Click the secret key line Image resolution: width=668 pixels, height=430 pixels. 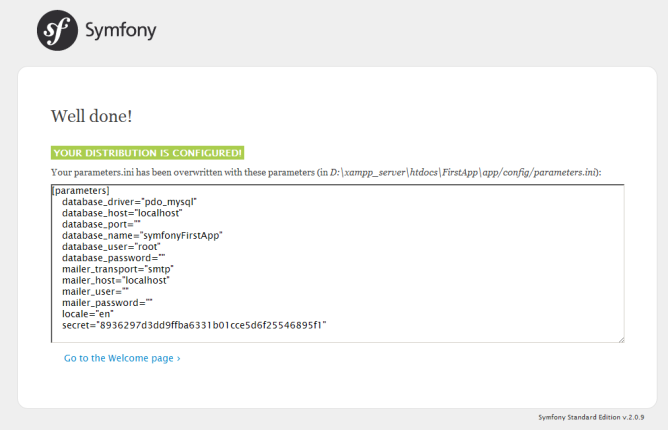tap(194, 325)
